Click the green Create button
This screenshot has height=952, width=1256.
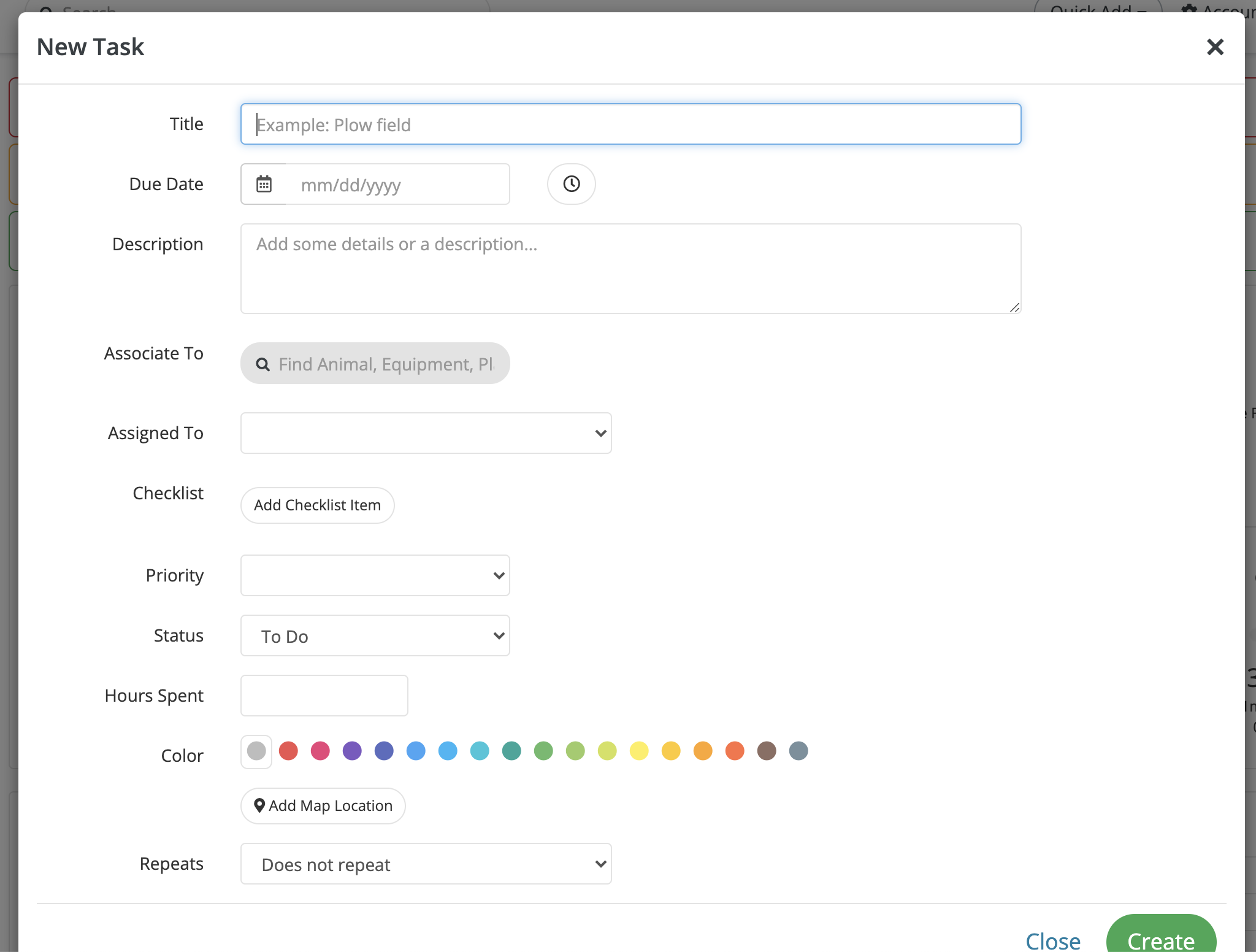[x=1160, y=939]
